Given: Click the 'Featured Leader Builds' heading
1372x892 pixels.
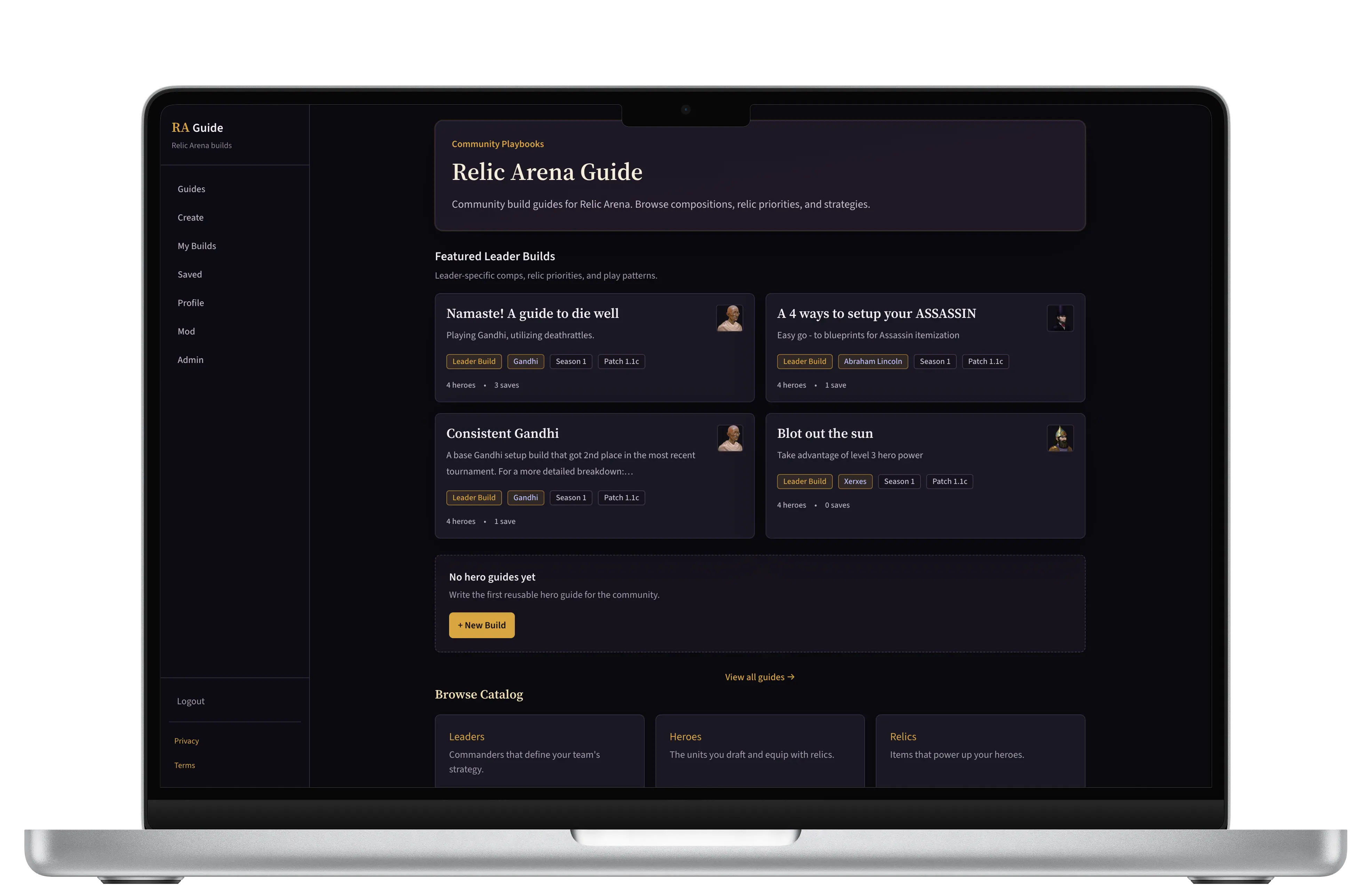Looking at the screenshot, I should (495, 256).
